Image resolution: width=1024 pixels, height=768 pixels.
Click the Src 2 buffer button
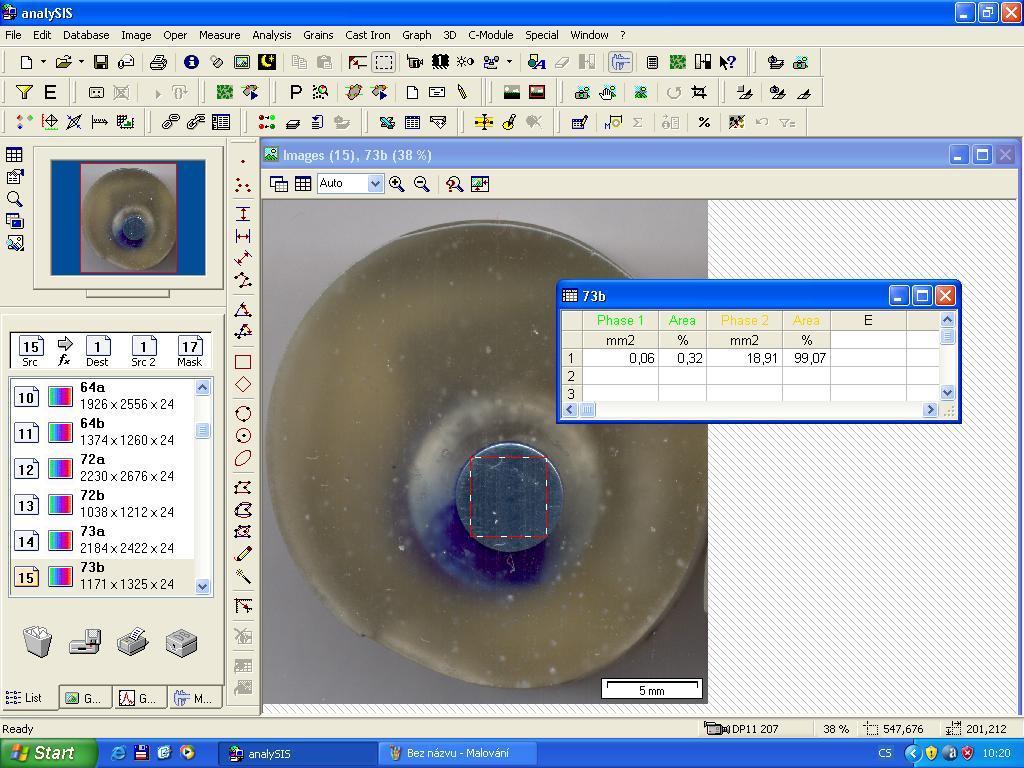[x=144, y=351]
